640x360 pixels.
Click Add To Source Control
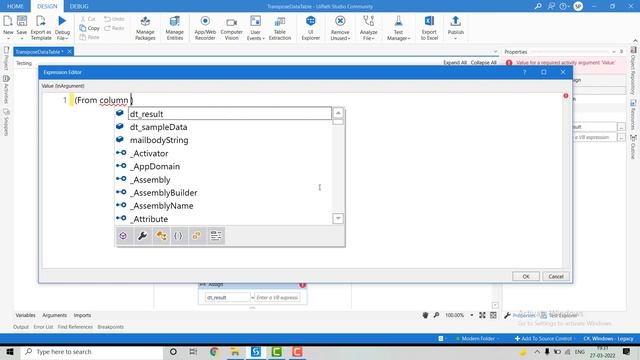tap(545, 338)
